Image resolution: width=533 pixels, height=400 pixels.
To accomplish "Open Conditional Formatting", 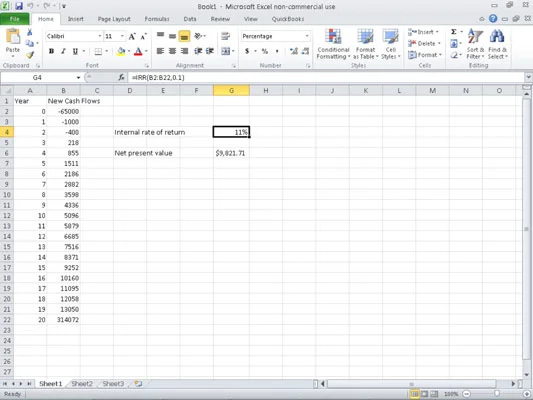I will (333, 45).
